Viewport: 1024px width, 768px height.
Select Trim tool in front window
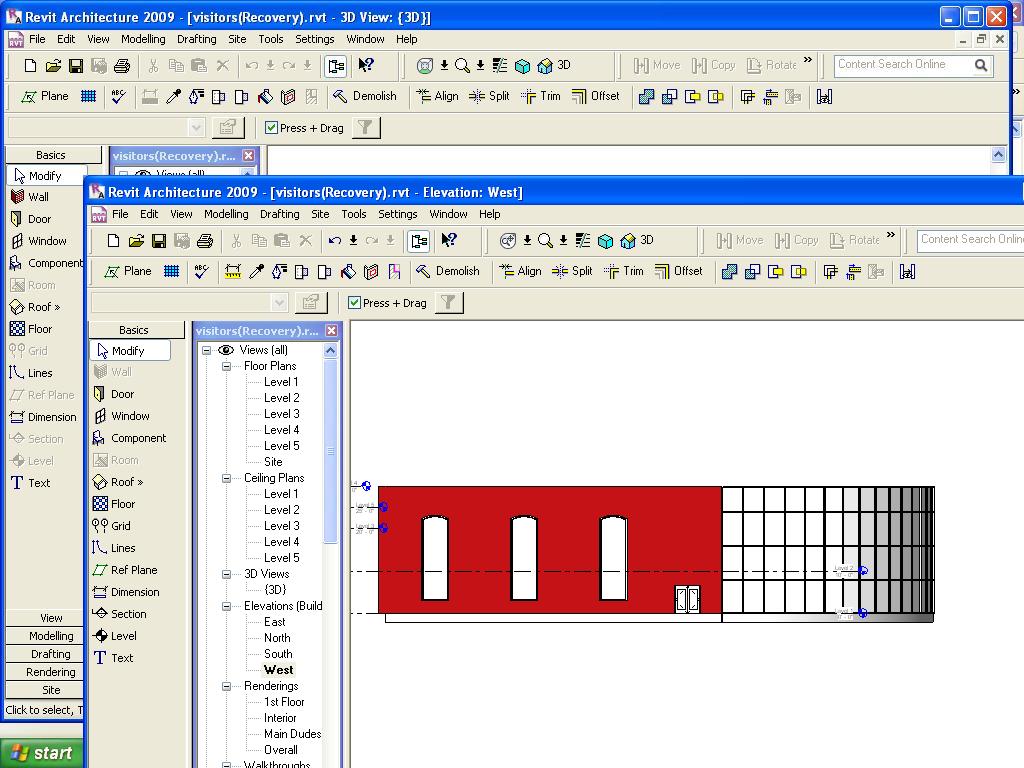[x=624, y=271]
